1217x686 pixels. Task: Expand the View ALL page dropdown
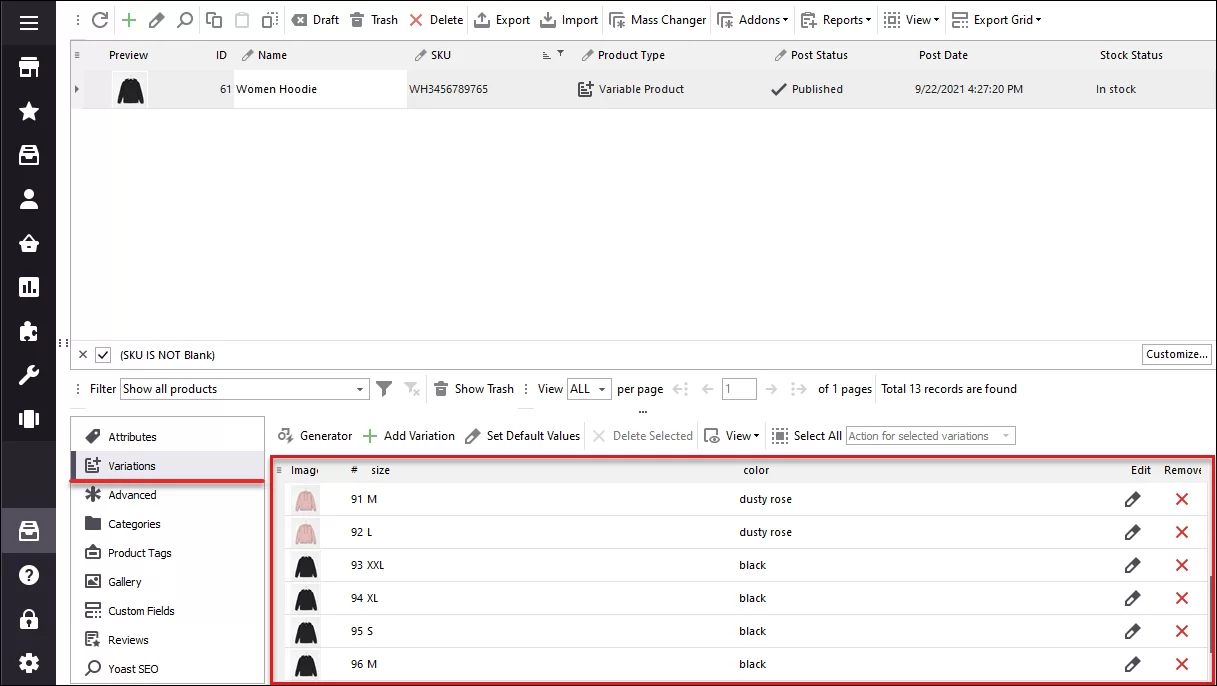pos(589,389)
